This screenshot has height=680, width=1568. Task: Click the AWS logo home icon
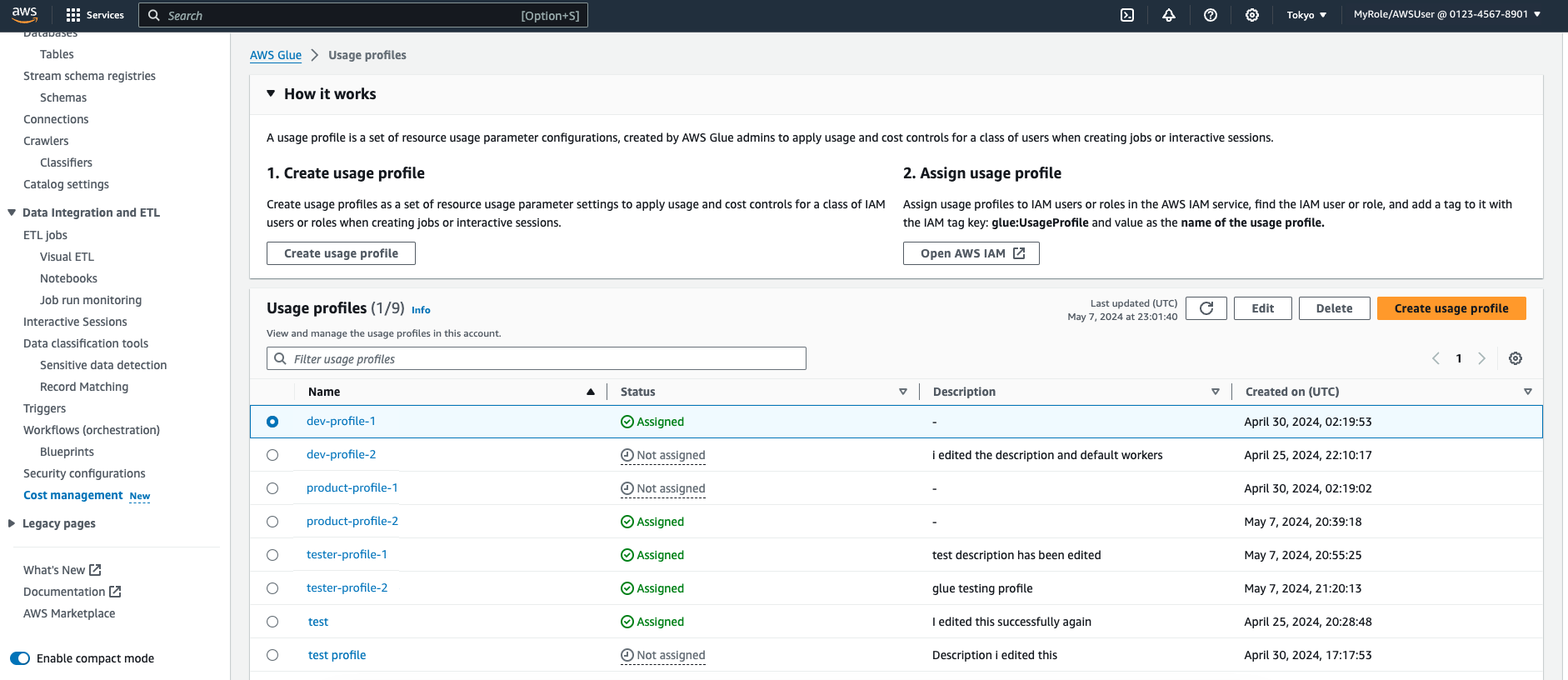tap(25, 15)
